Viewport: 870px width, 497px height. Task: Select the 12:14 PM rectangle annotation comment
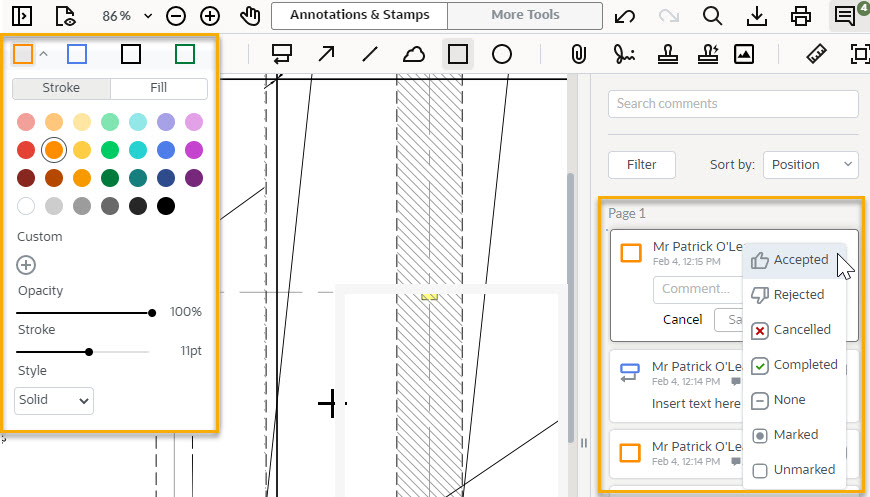click(x=677, y=453)
